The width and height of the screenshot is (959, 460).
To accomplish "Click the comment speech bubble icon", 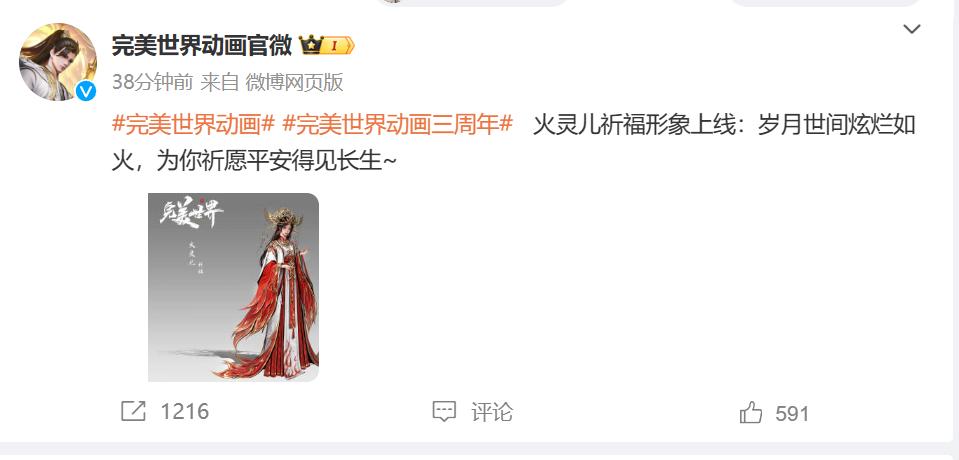I will 444,411.
